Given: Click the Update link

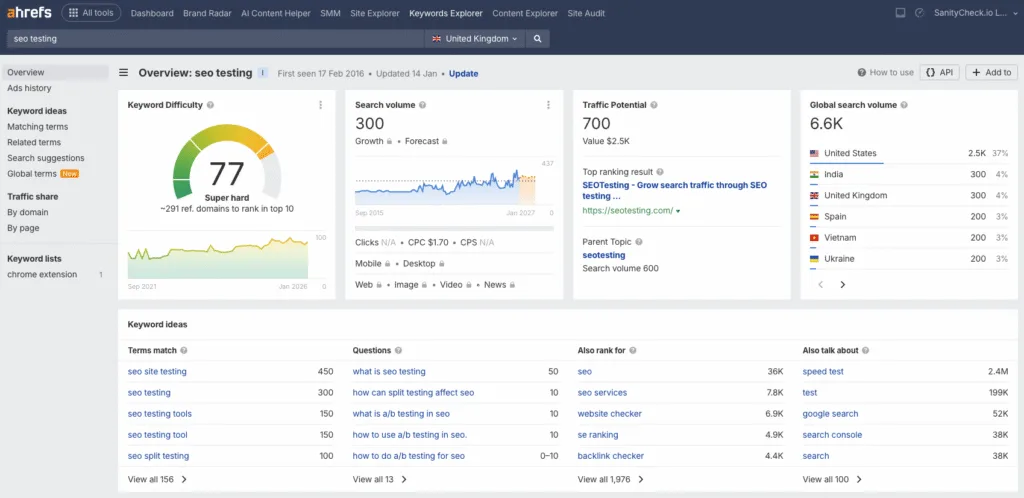Looking at the screenshot, I should (x=464, y=74).
